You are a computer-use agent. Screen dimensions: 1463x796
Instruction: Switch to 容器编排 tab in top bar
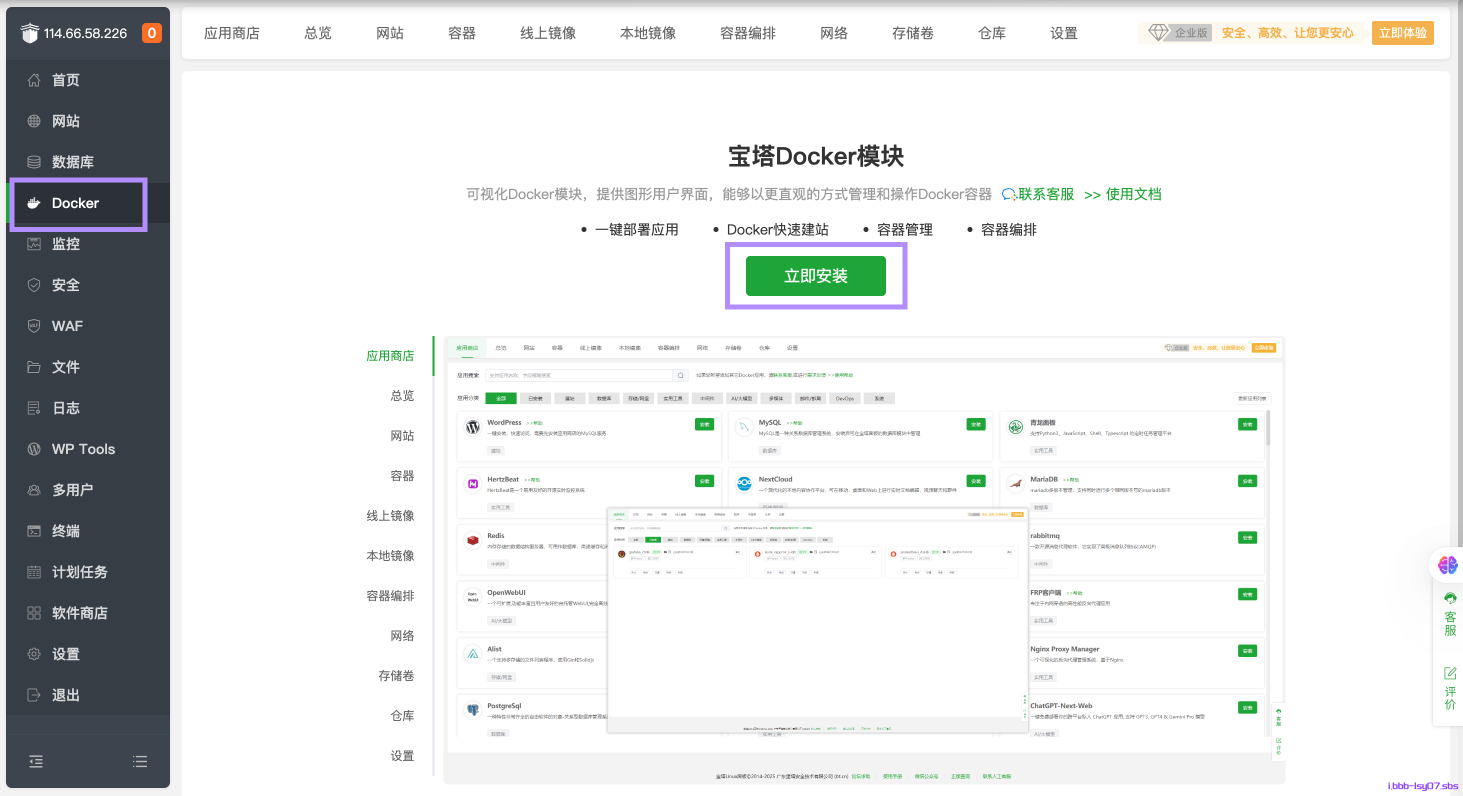748,33
